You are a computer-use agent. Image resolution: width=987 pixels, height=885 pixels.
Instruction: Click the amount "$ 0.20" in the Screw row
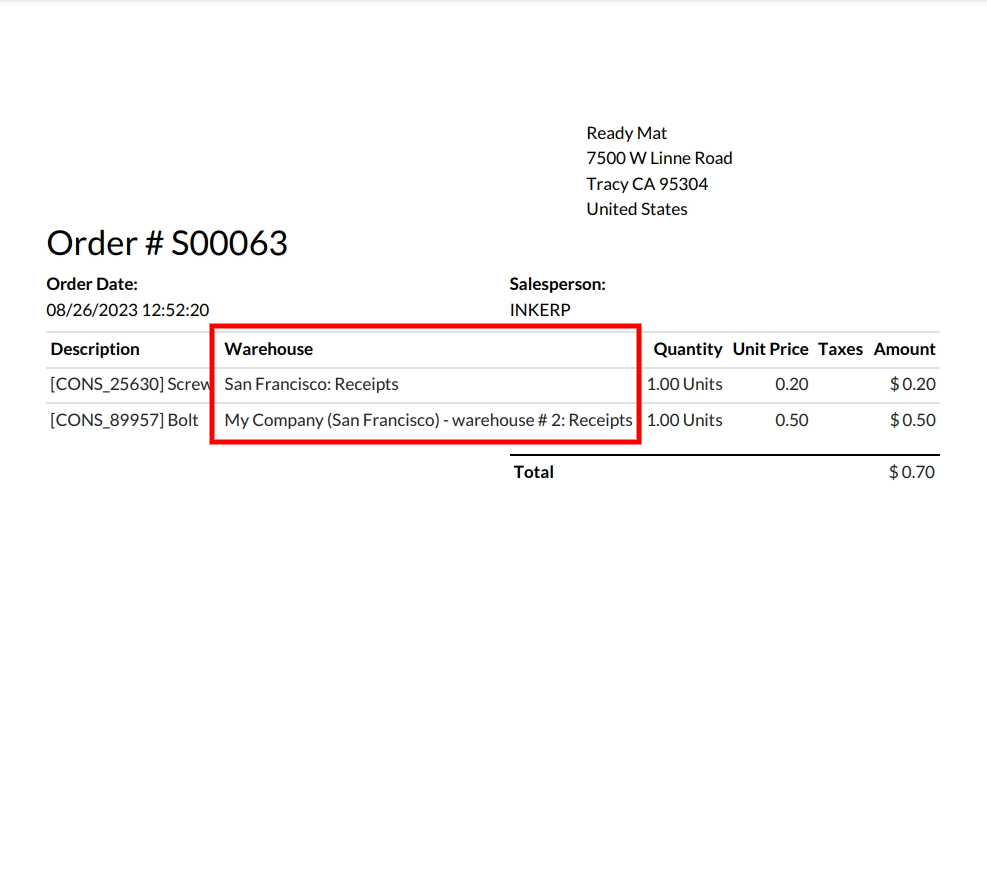coord(913,385)
